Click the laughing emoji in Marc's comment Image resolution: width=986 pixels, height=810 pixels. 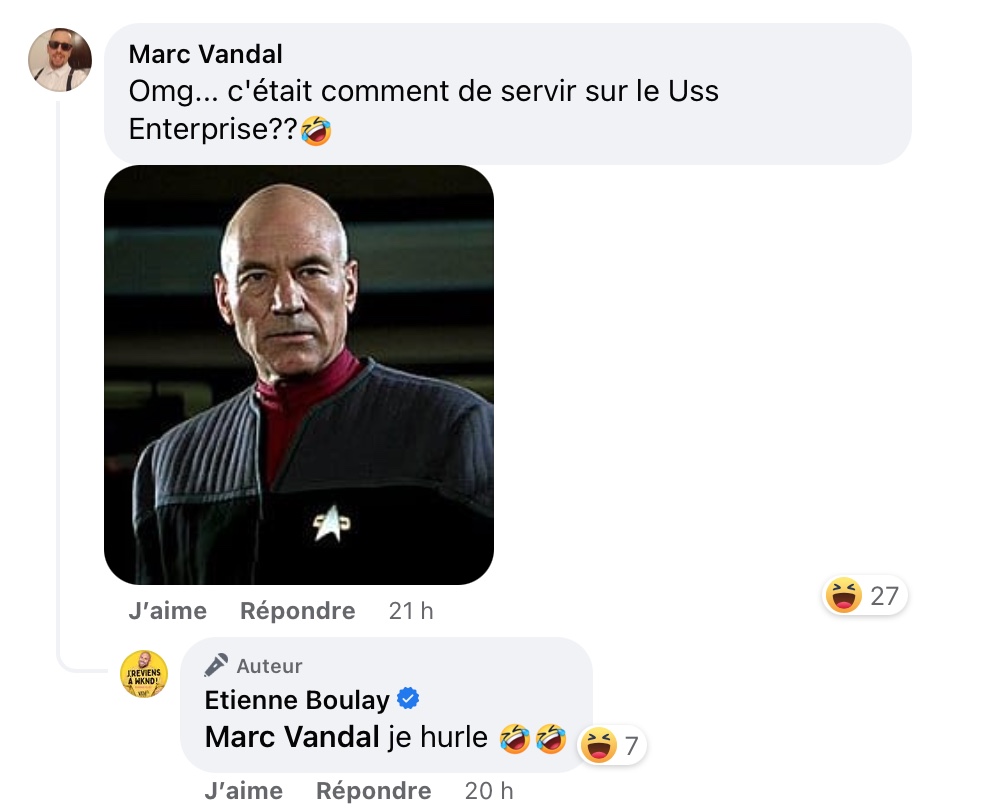pyautogui.click(x=316, y=130)
